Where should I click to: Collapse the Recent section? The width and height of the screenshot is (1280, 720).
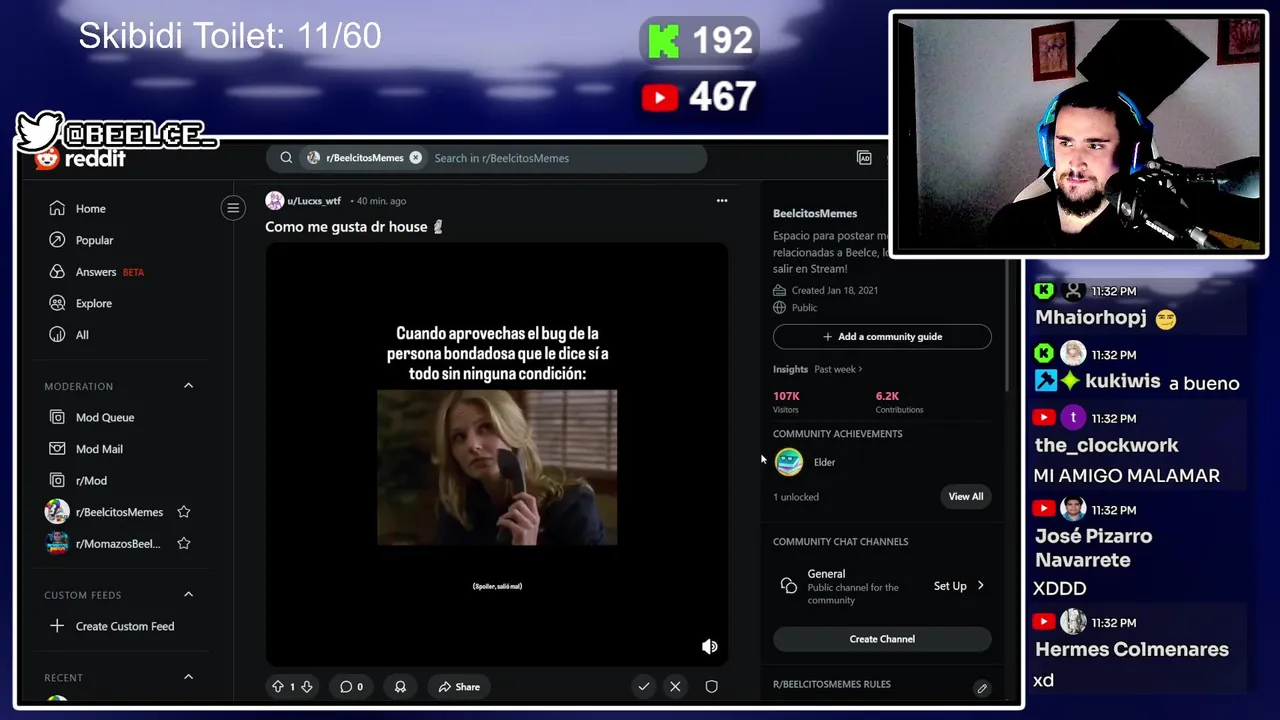coord(188,678)
